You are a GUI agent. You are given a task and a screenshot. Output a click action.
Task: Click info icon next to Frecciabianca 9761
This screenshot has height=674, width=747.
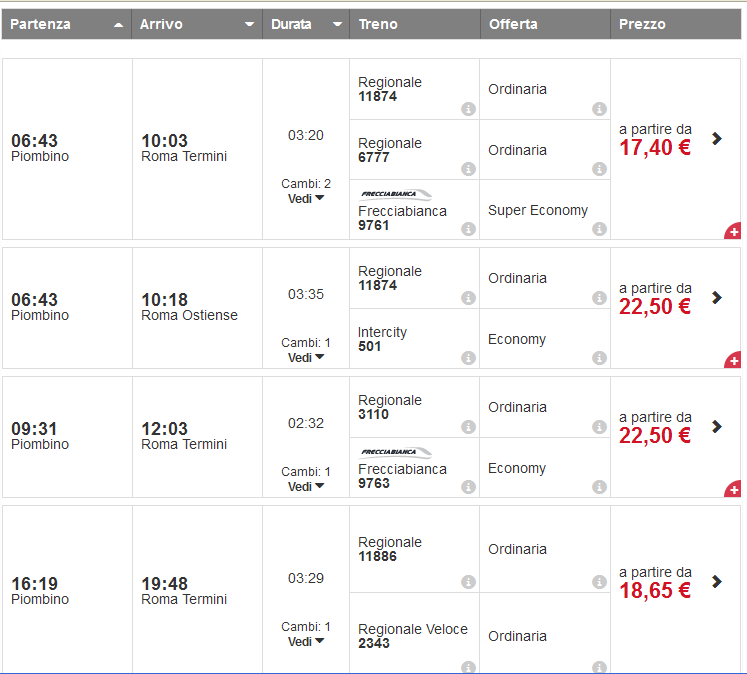tap(468, 229)
